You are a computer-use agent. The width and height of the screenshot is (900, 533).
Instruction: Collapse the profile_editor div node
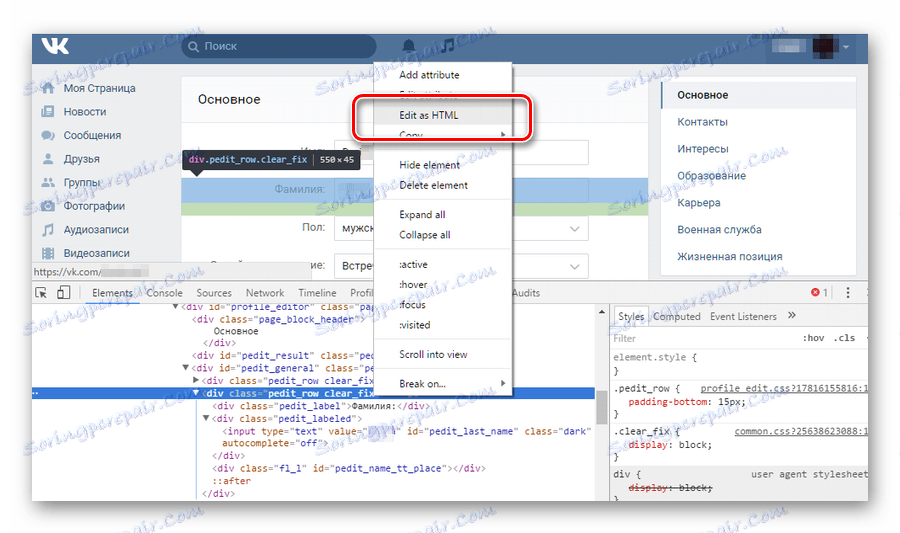[x=176, y=307]
